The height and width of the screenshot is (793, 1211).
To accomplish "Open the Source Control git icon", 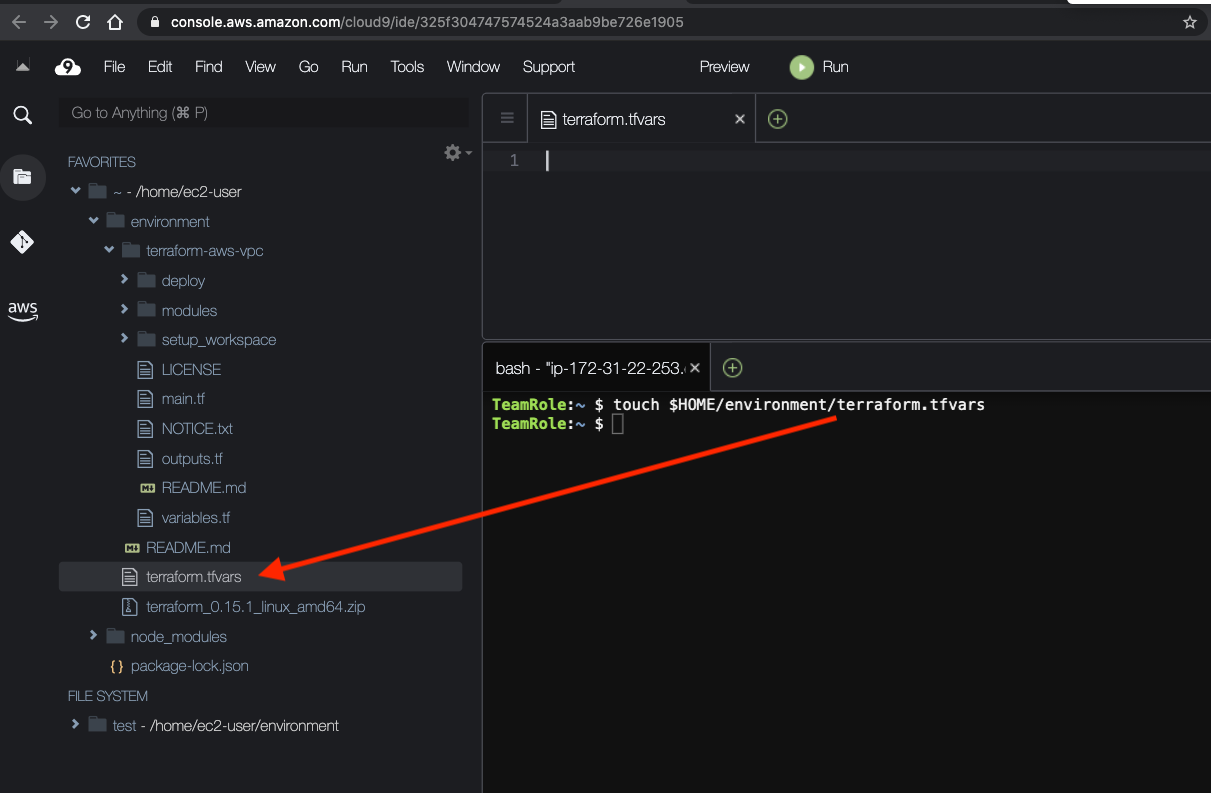I will 22,242.
